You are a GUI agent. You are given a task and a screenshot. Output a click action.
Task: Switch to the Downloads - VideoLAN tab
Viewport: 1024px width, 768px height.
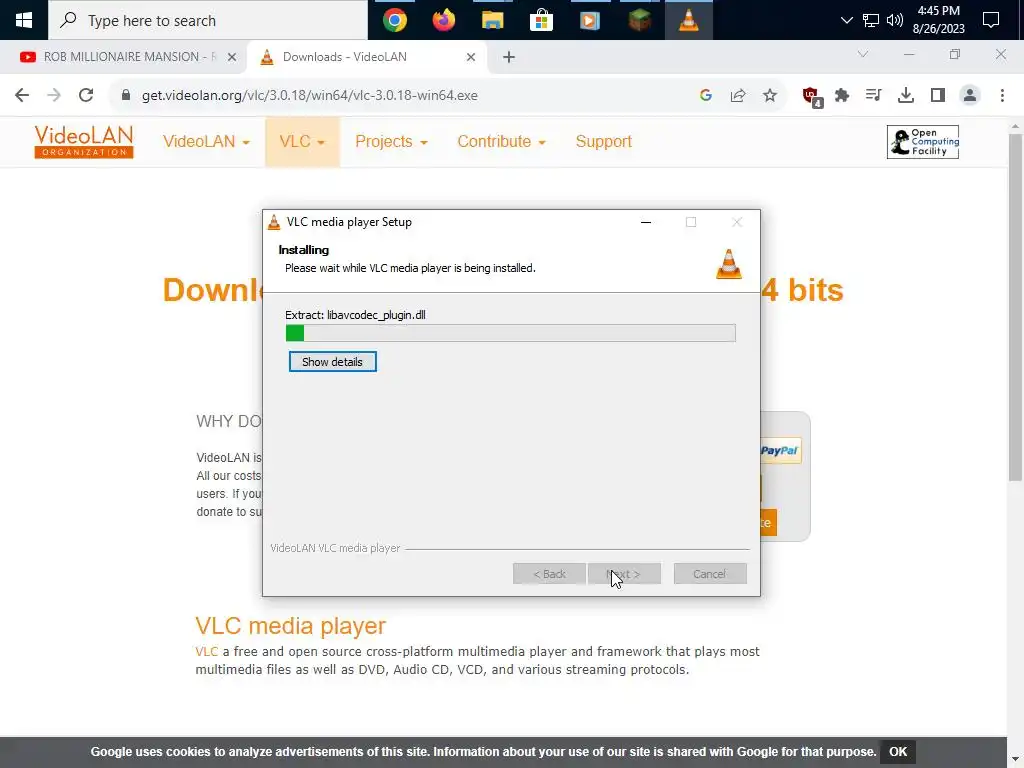click(x=367, y=57)
